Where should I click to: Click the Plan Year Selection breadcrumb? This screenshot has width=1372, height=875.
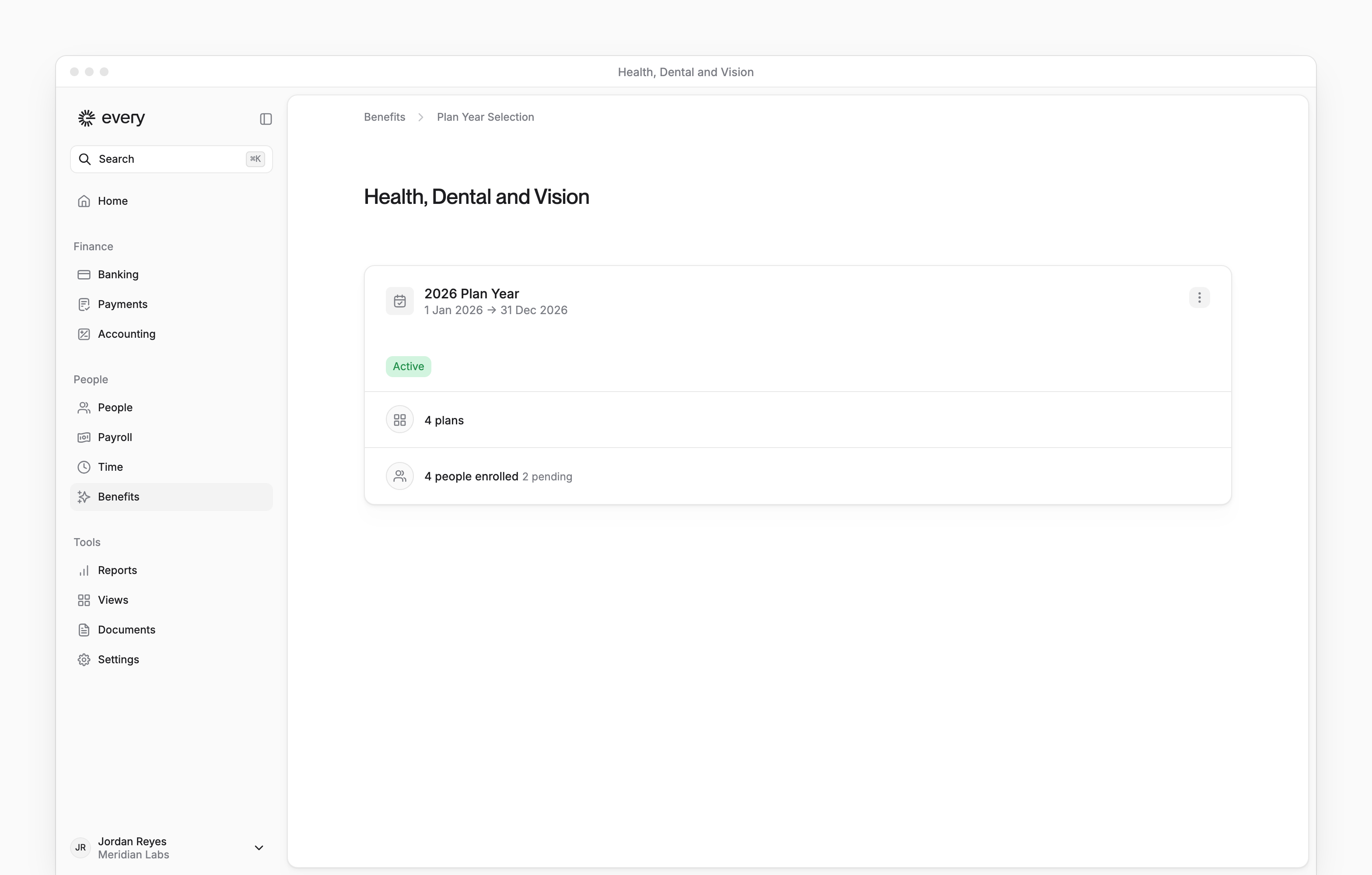pos(486,117)
